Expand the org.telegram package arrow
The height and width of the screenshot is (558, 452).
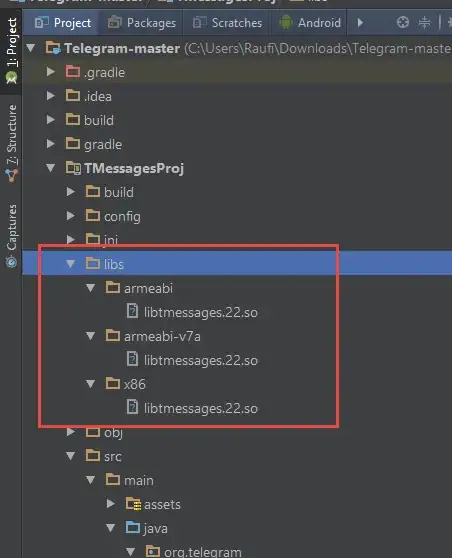[131, 552]
